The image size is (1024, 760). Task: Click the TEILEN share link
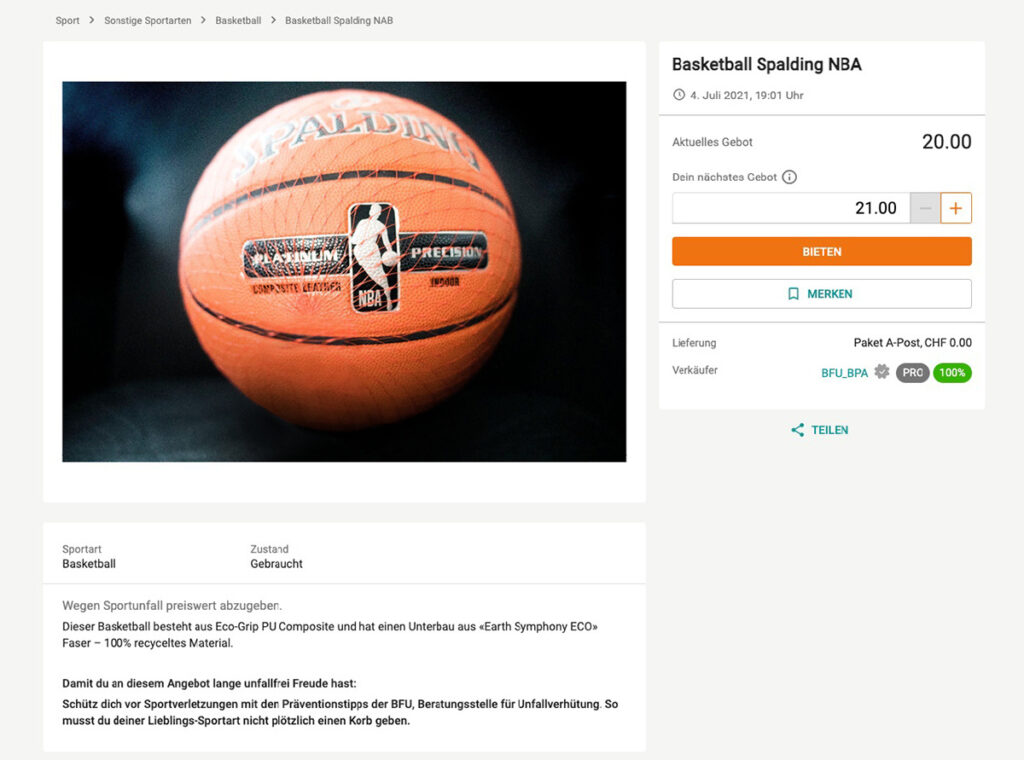[820, 430]
